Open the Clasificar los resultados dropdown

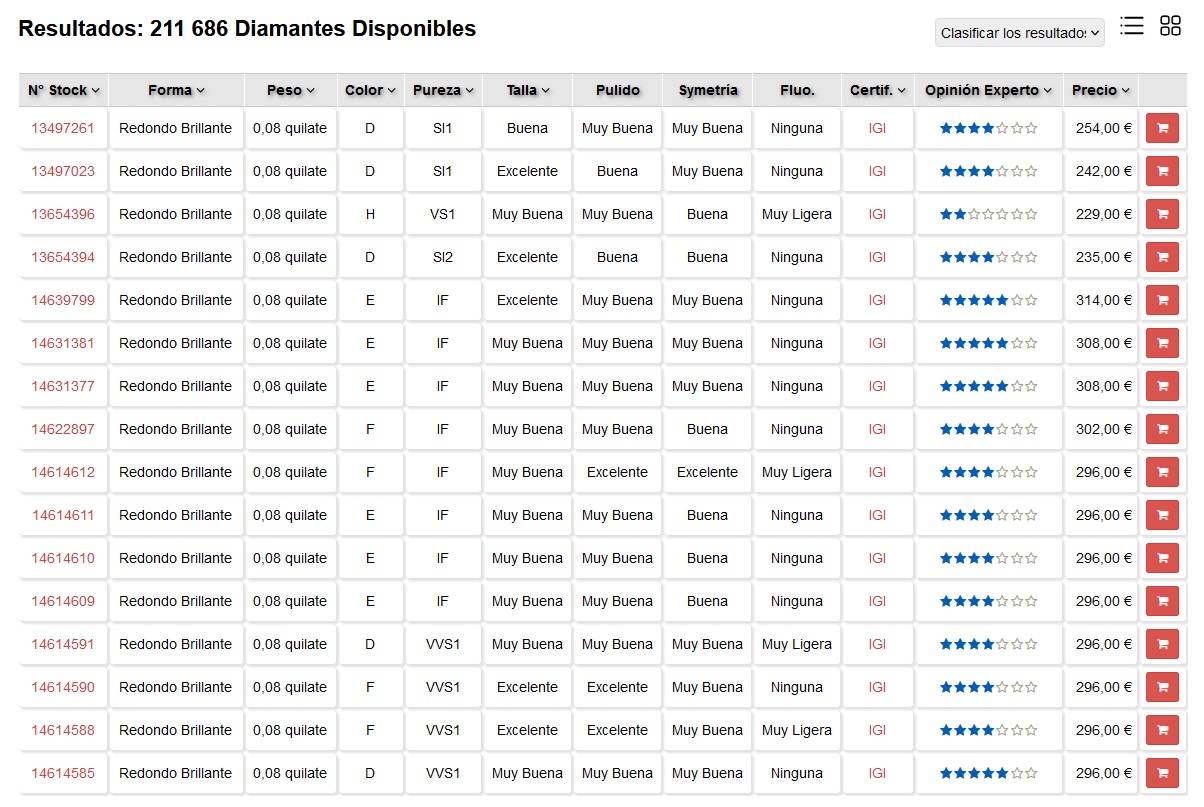pyautogui.click(x=1018, y=33)
